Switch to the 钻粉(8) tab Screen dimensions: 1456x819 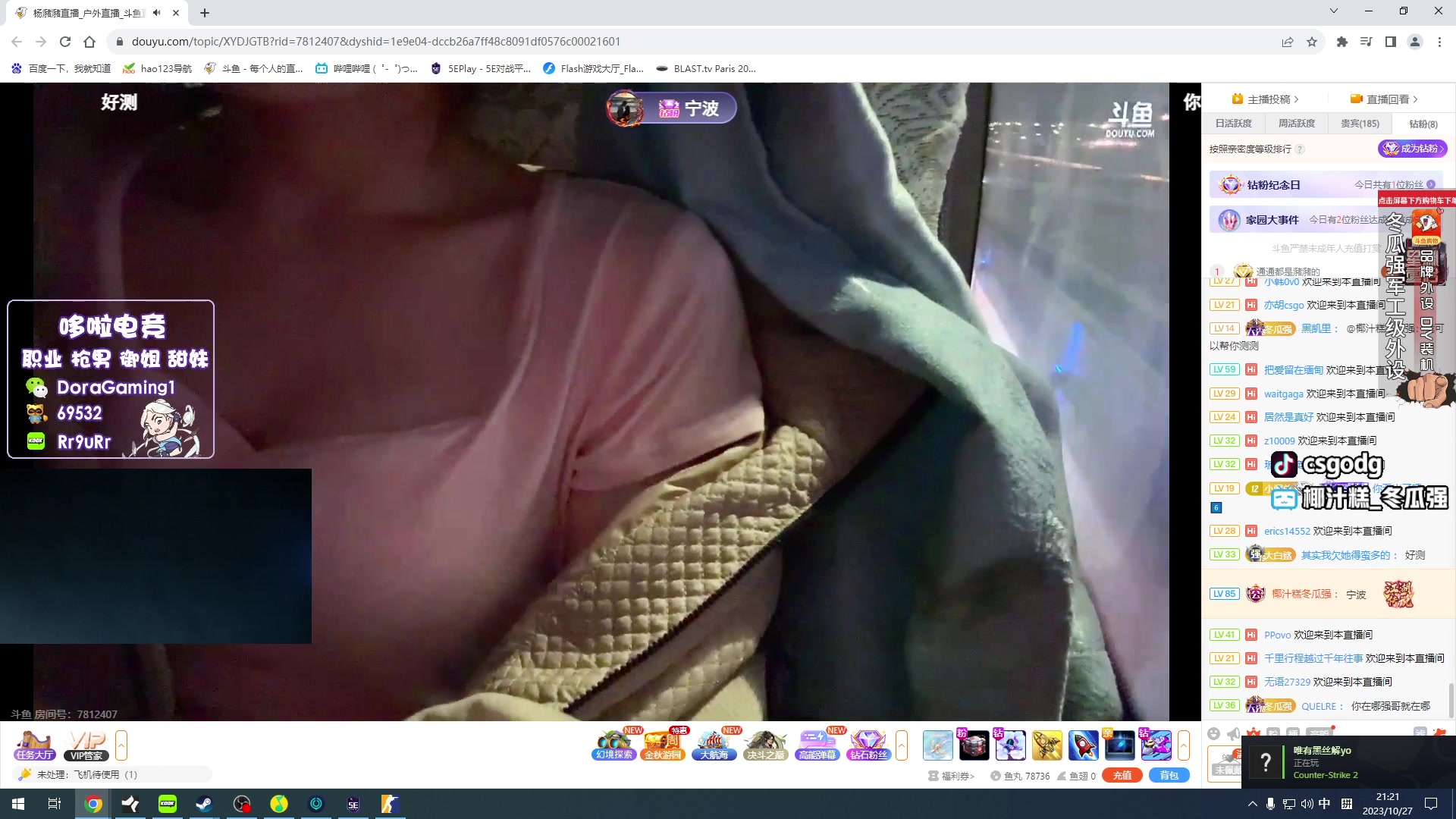[1423, 124]
